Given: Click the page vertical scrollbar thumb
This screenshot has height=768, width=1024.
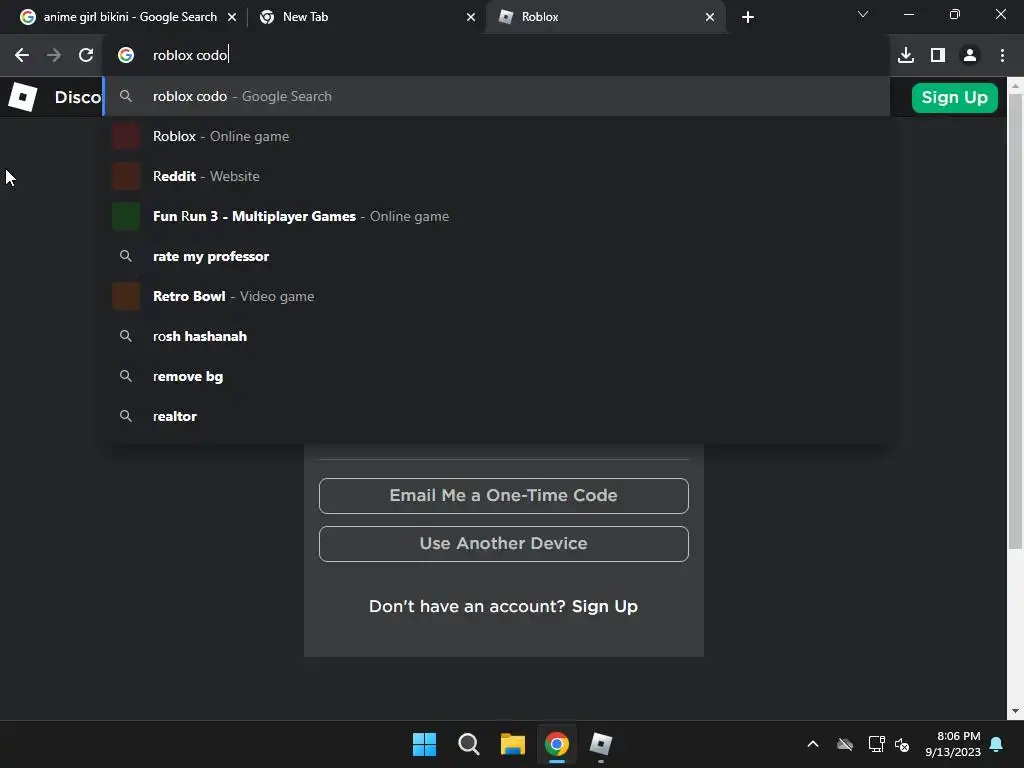Looking at the screenshot, I should pyautogui.click(x=1015, y=320).
